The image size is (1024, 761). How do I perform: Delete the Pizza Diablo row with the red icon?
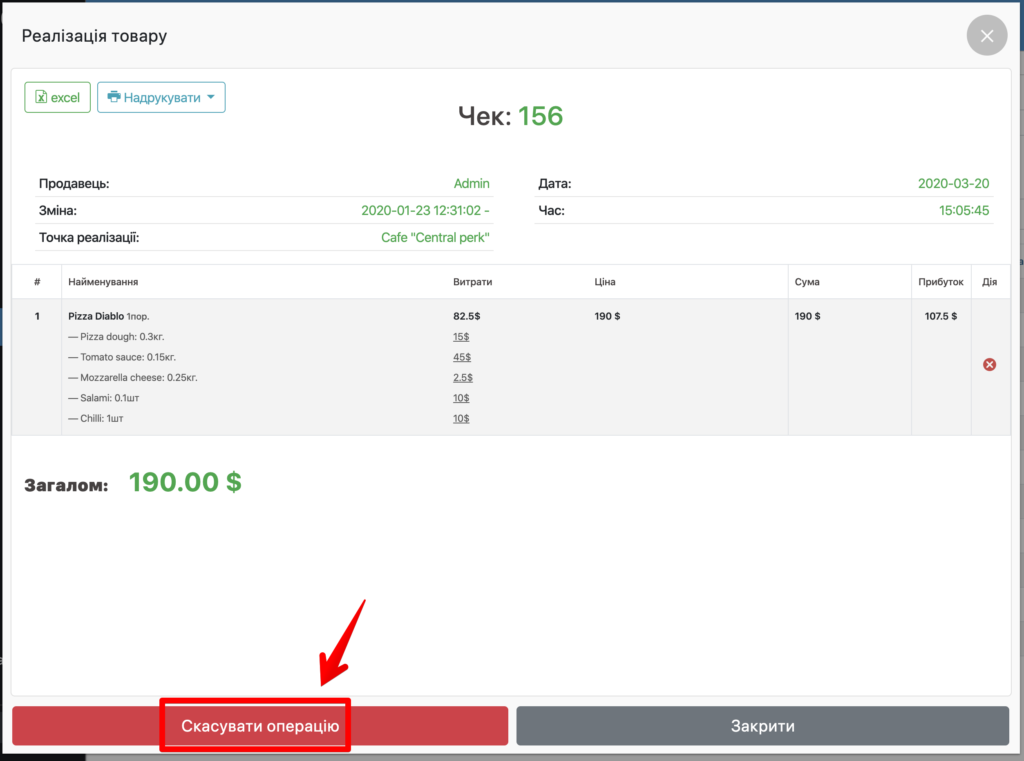[x=989, y=365]
